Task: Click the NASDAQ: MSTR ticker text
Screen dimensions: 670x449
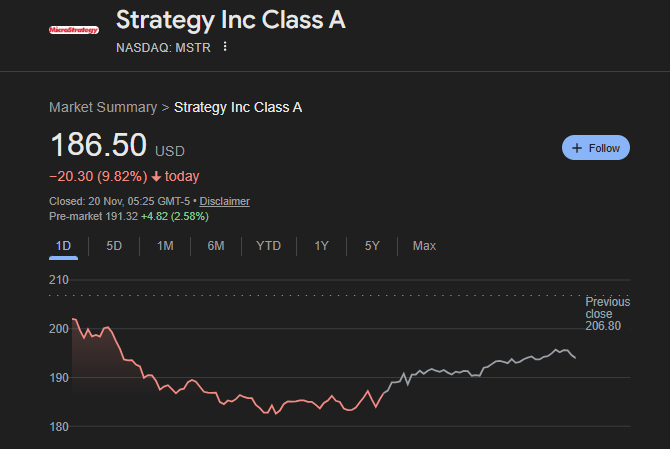Action: 163,47
